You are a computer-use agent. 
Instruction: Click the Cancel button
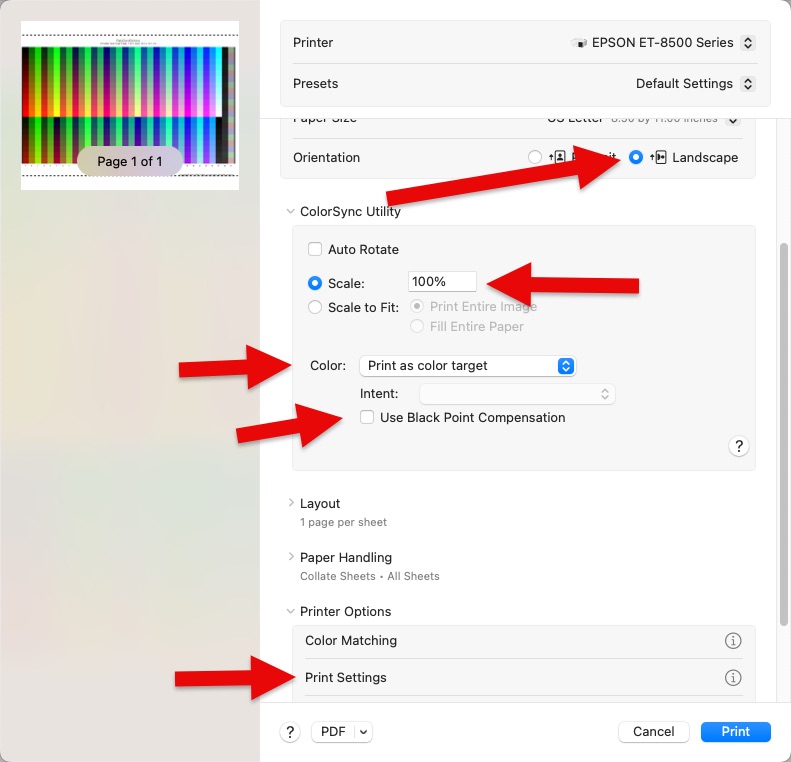click(653, 732)
